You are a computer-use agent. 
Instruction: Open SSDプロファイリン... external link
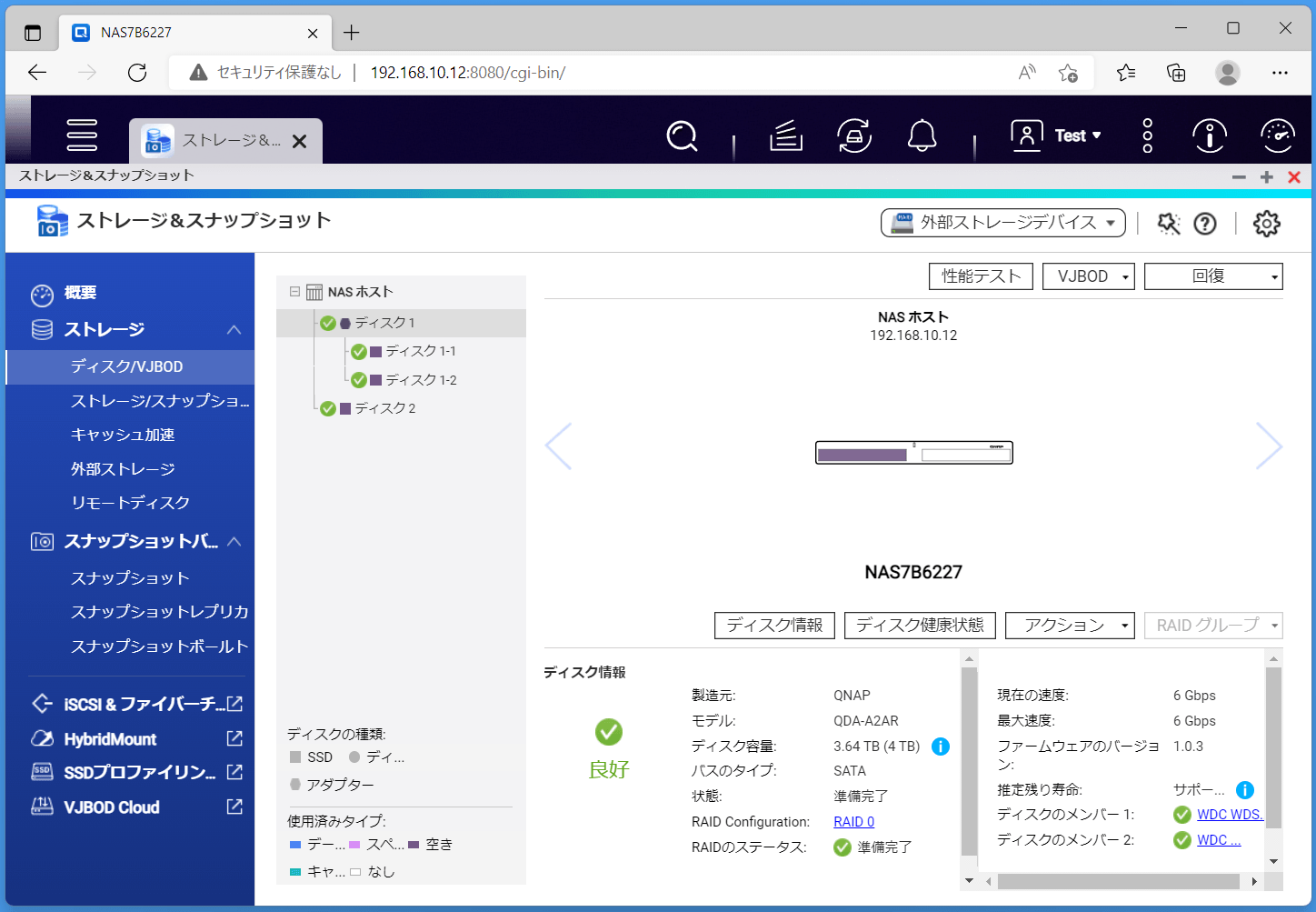click(x=136, y=773)
